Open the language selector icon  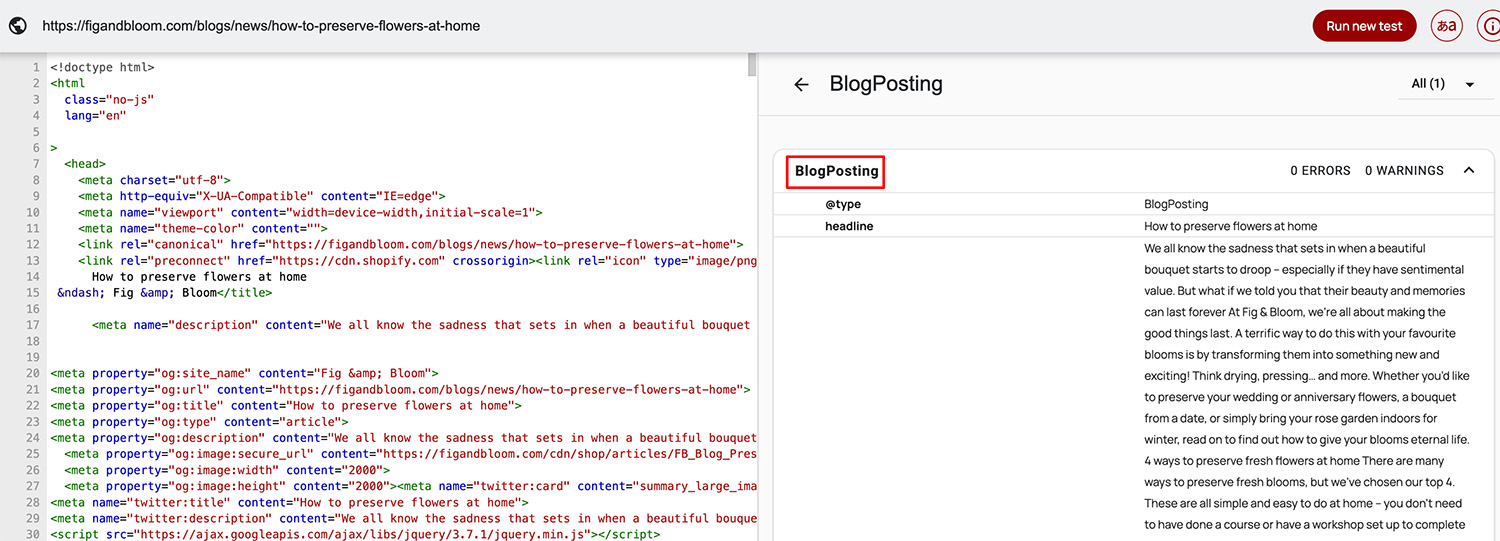(x=1446, y=26)
